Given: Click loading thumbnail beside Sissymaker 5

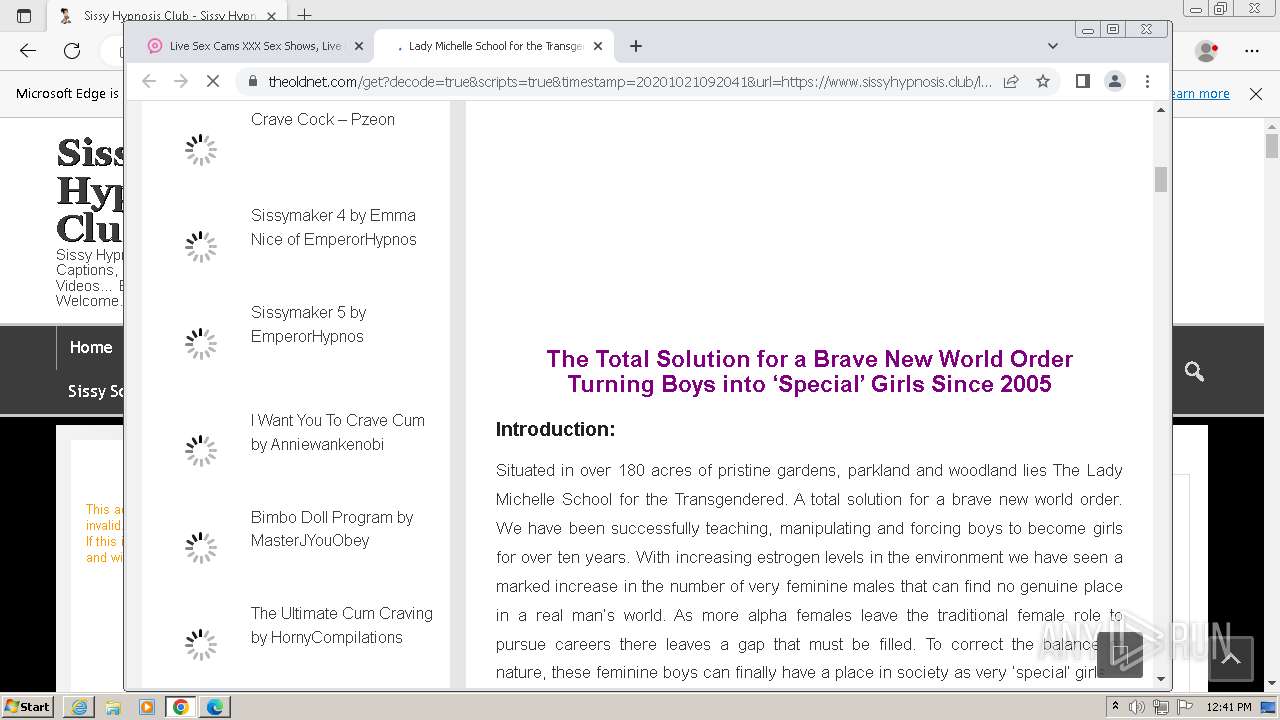Looking at the screenshot, I should (x=201, y=343).
